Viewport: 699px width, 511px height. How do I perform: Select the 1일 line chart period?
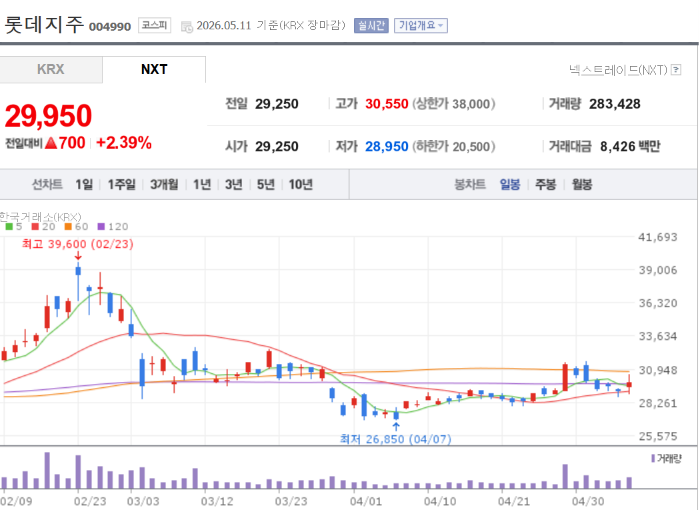pos(84,184)
